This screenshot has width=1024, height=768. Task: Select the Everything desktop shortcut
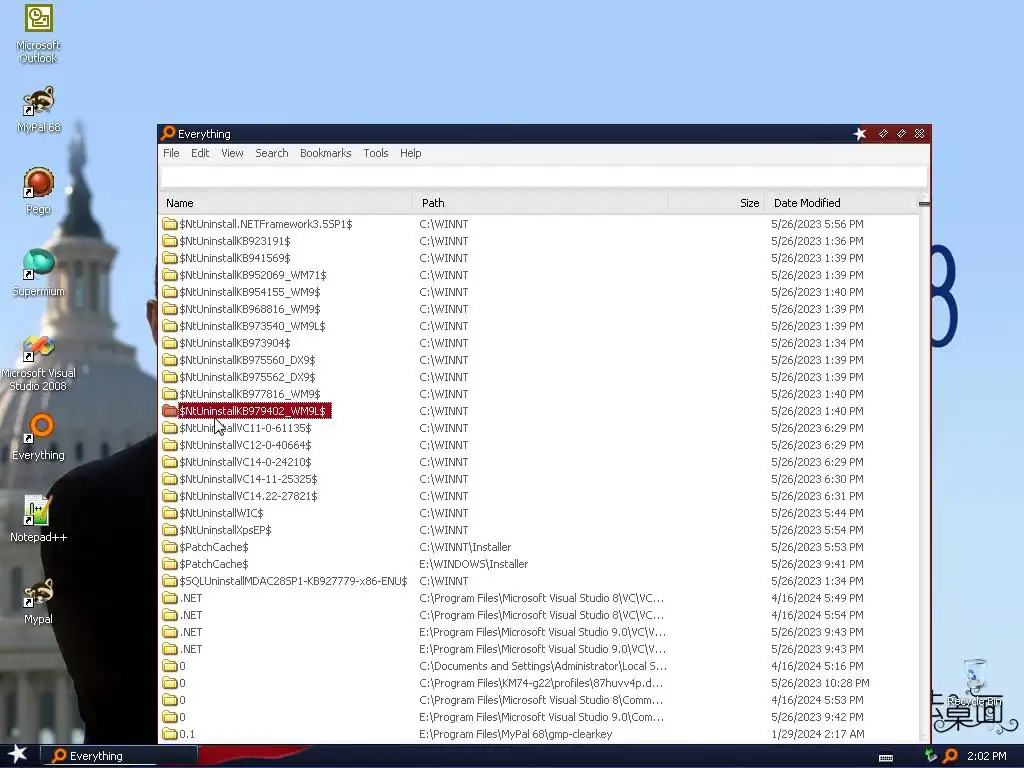pyautogui.click(x=39, y=437)
